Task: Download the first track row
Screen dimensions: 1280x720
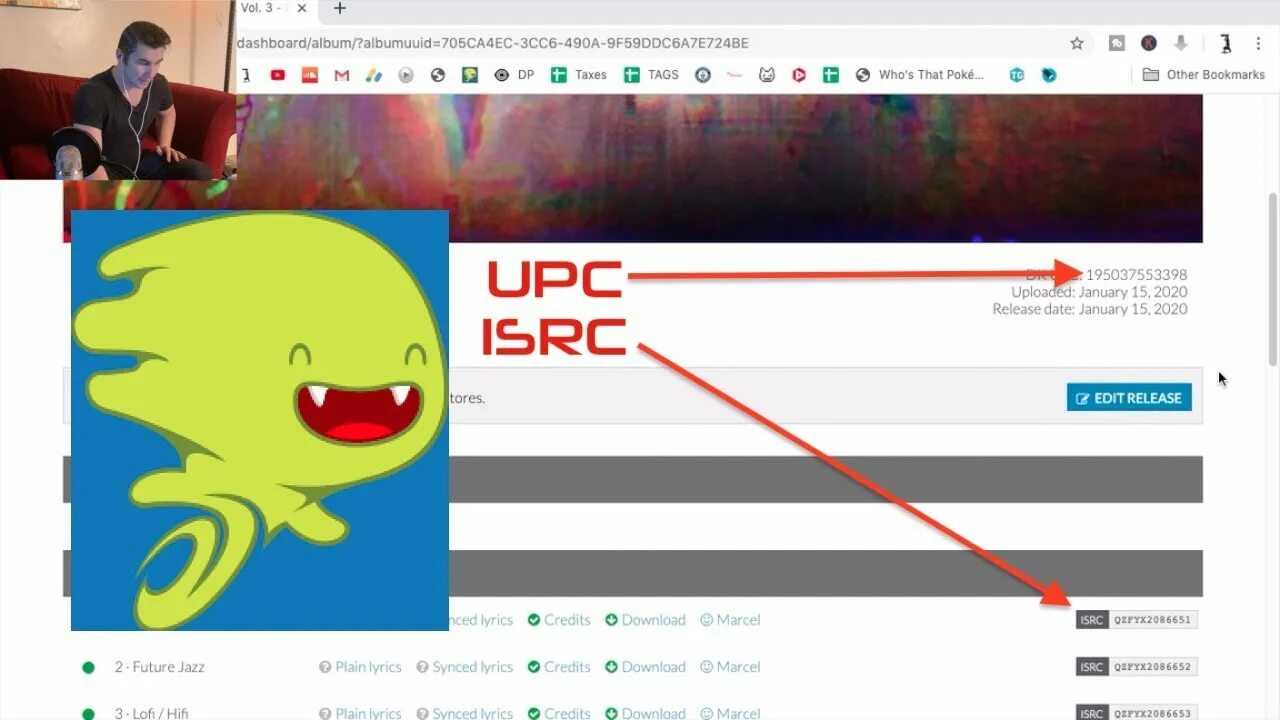Action: click(x=645, y=620)
